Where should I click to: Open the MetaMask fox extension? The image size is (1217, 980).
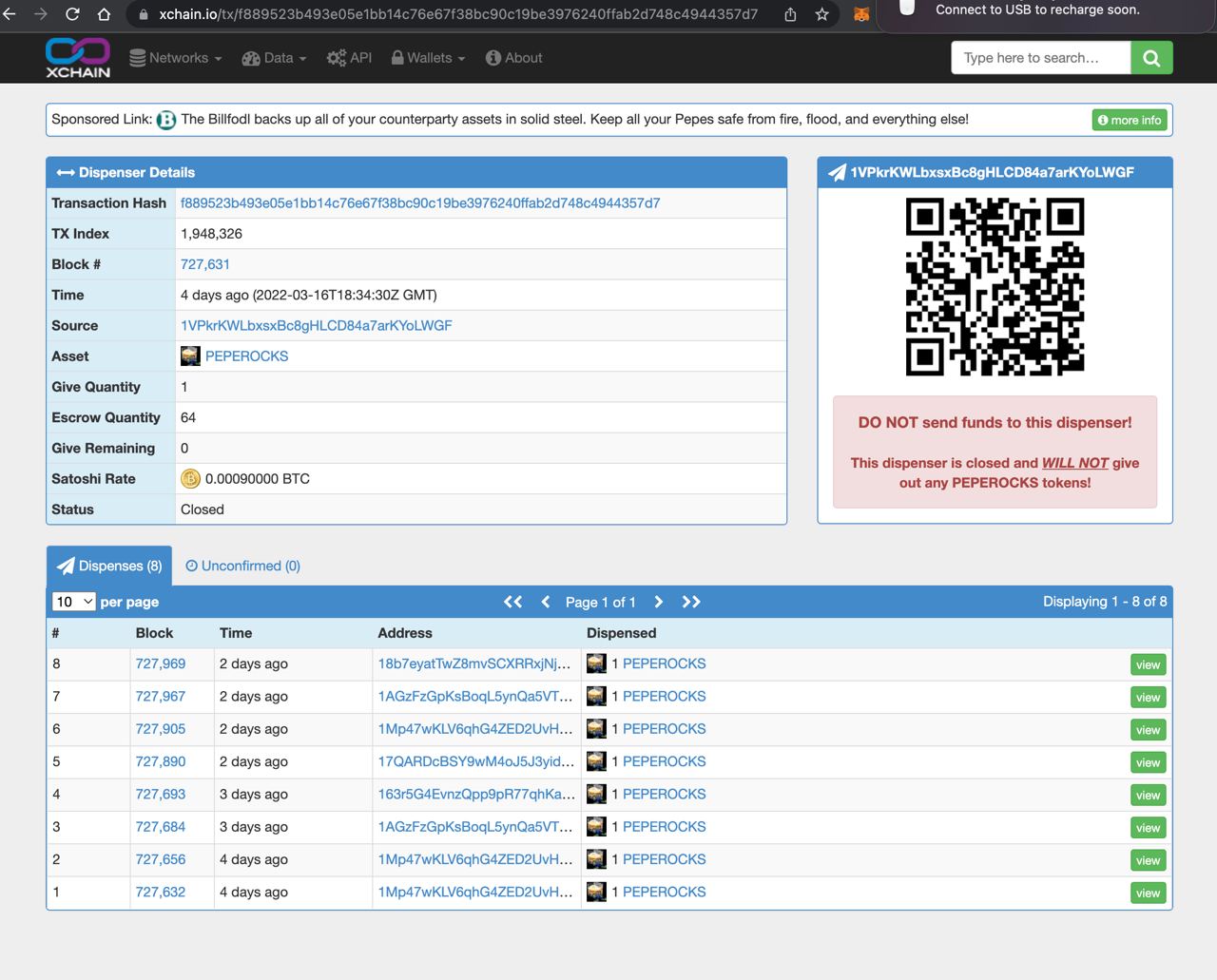[861, 14]
